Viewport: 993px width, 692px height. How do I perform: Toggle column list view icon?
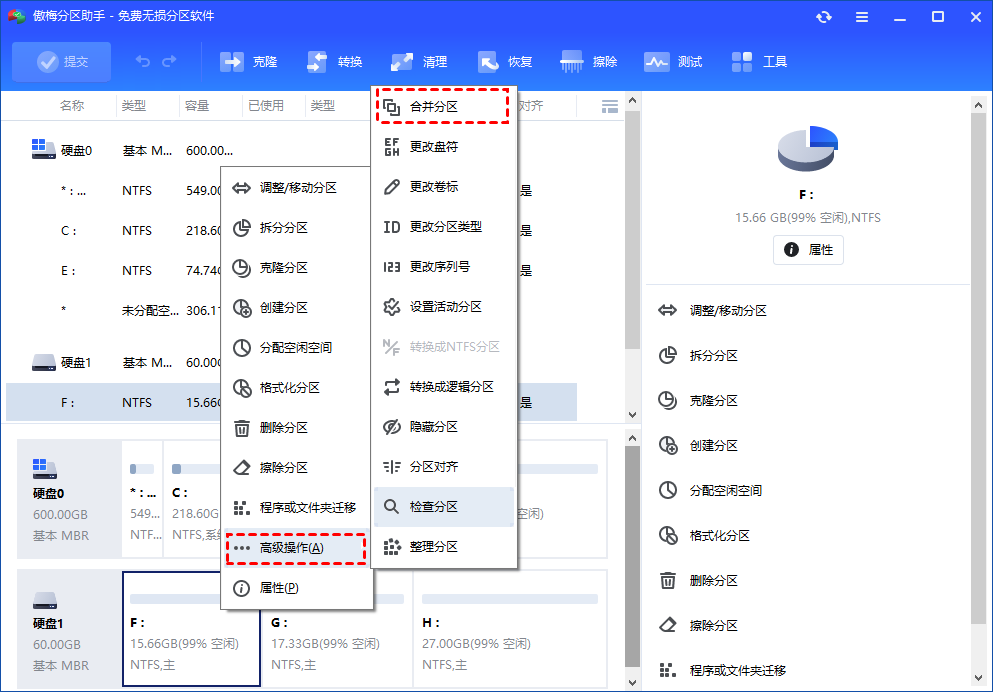pyautogui.click(x=609, y=106)
